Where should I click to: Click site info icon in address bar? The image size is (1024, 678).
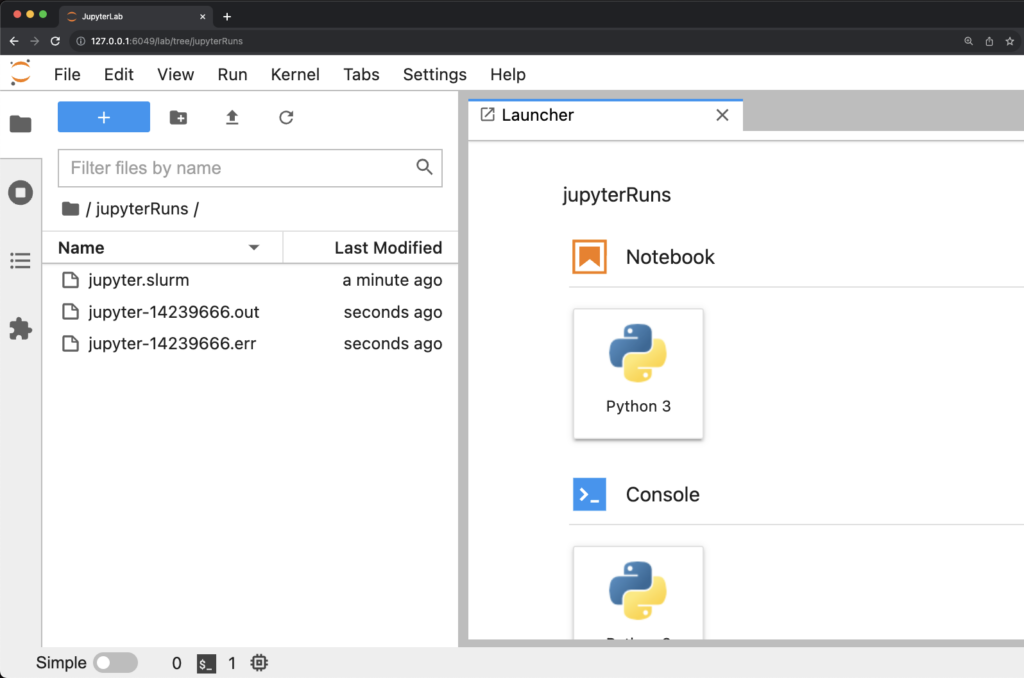80,41
